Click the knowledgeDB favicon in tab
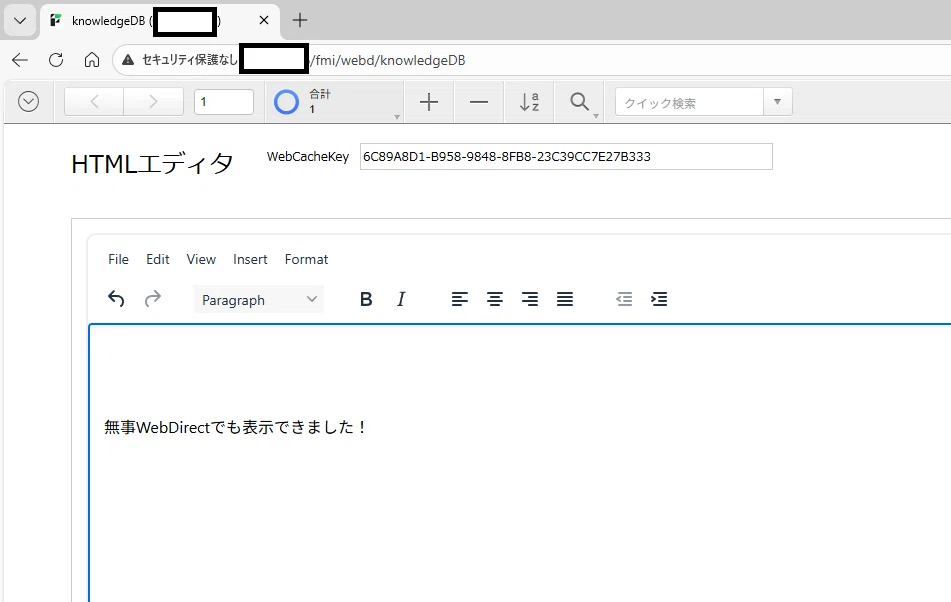 [56, 21]
